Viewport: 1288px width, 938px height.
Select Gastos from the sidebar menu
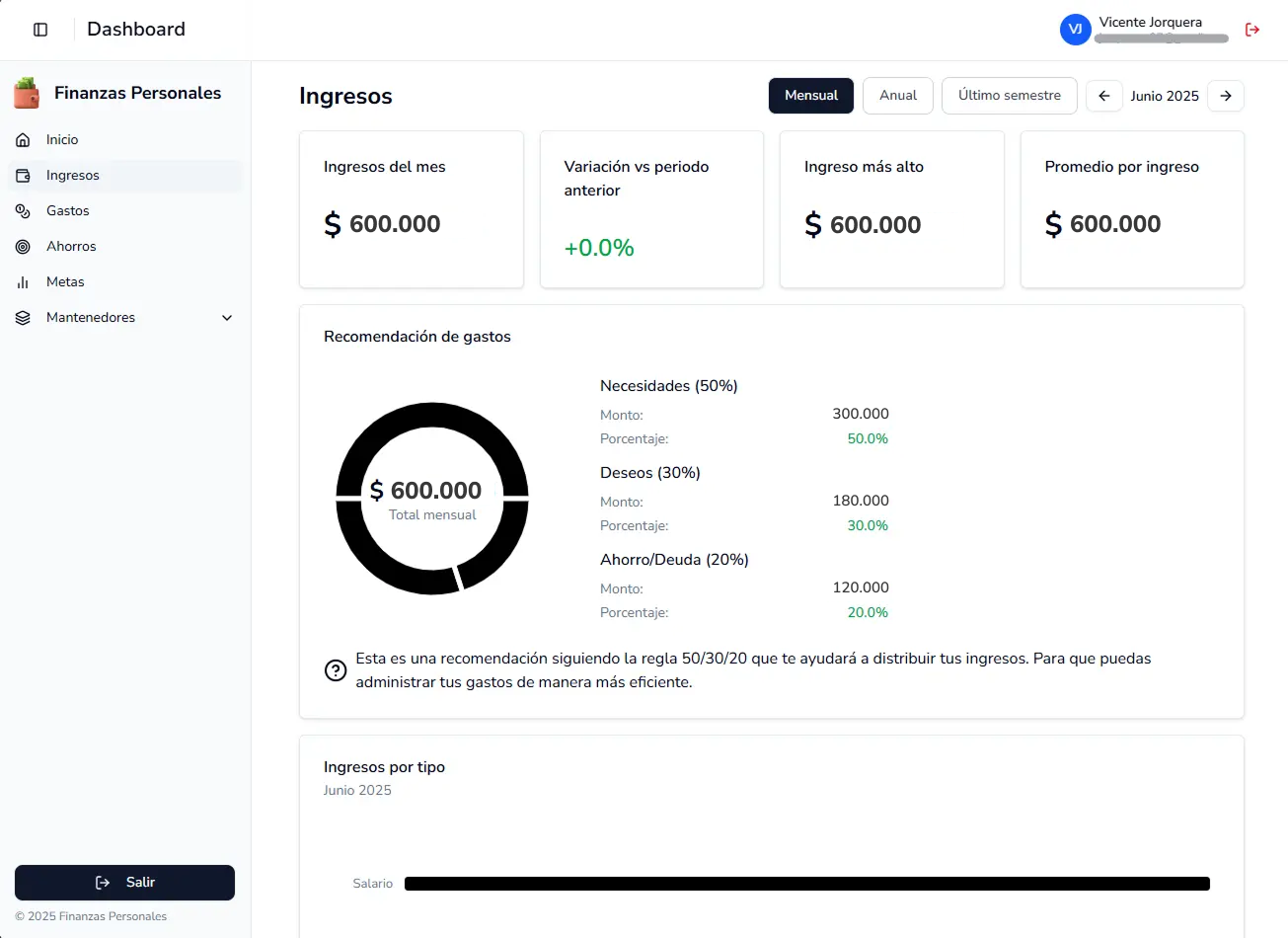coord(67,210)
